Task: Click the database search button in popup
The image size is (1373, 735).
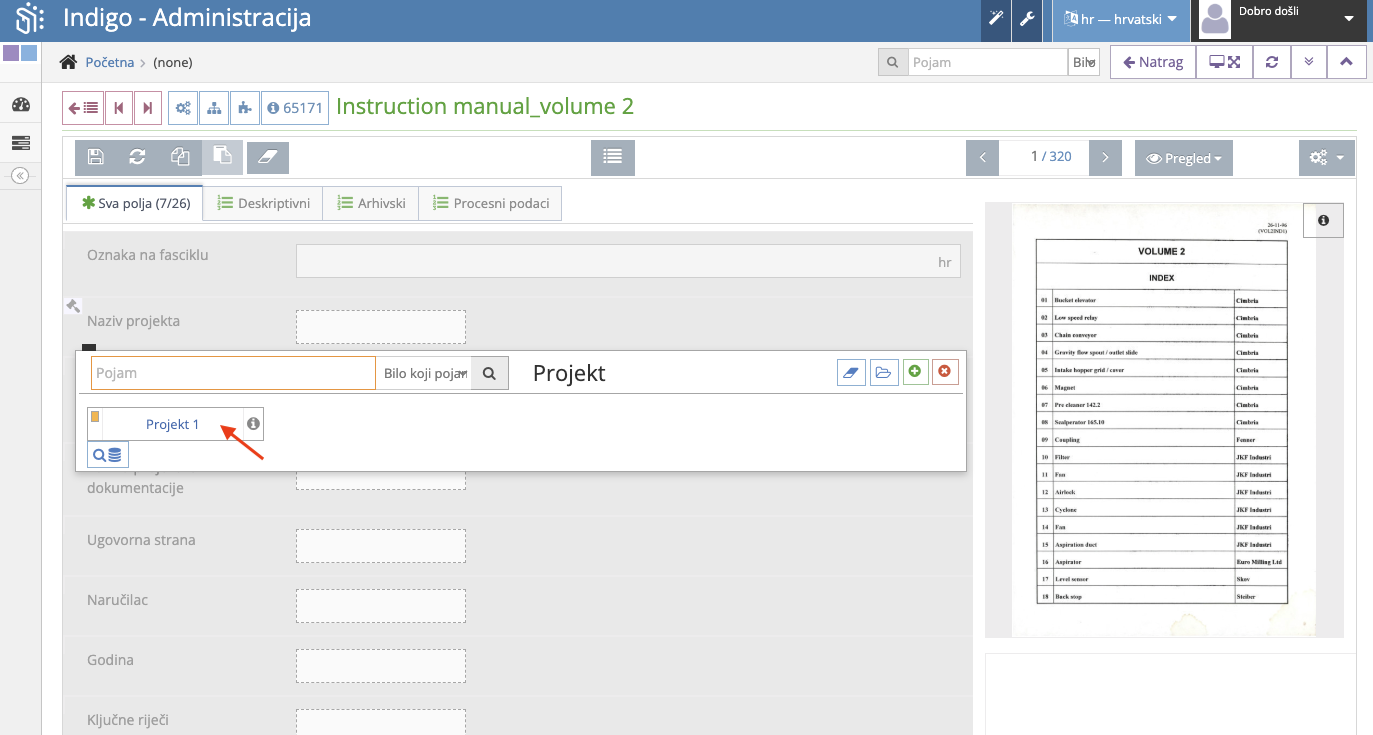Action: (x=108, y=455)
